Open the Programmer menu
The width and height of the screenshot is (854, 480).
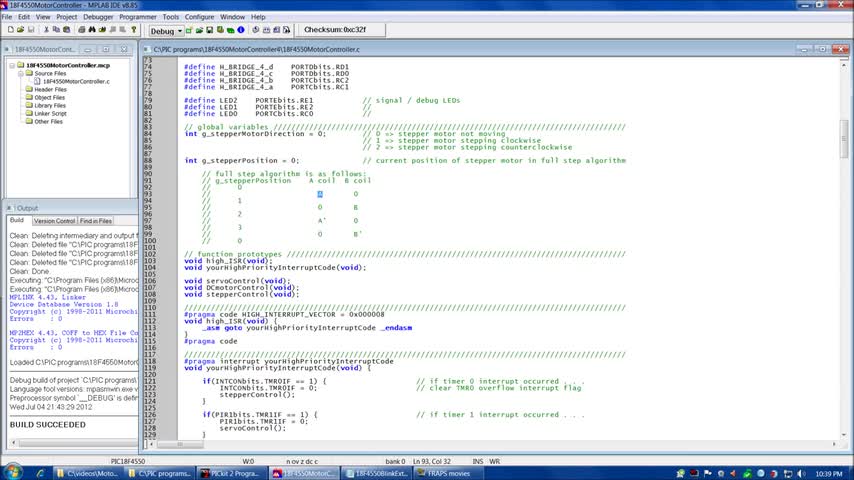[x=138, y=17]
